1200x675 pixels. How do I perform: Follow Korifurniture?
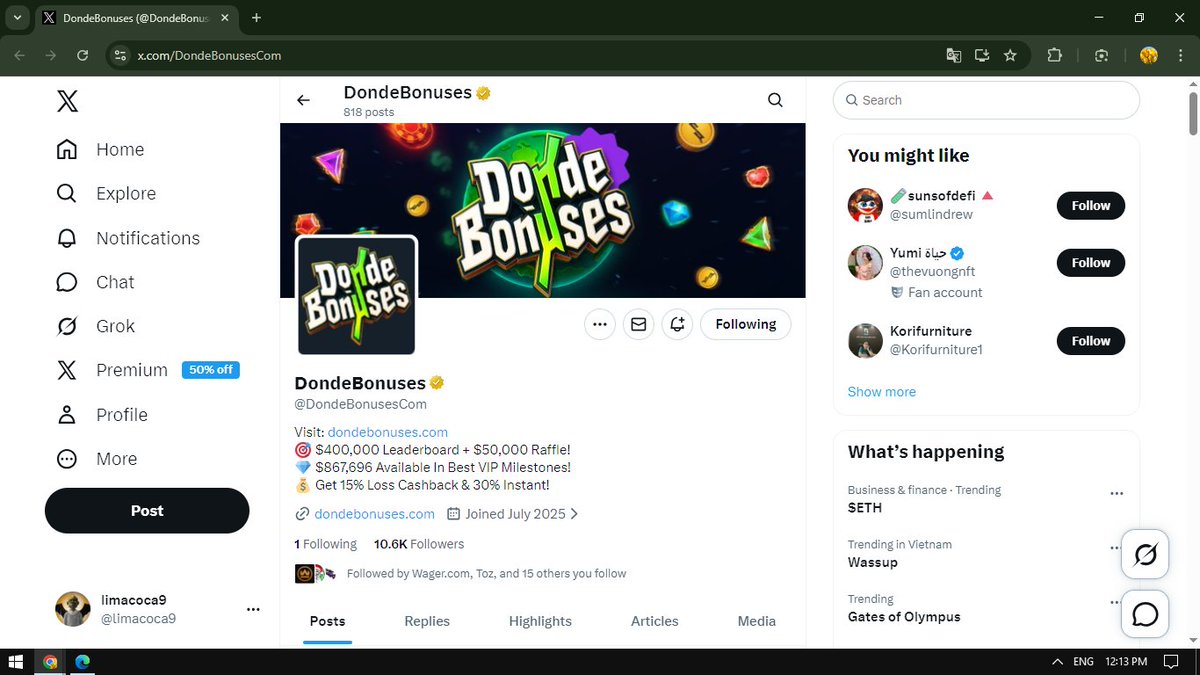[1091, 341]
